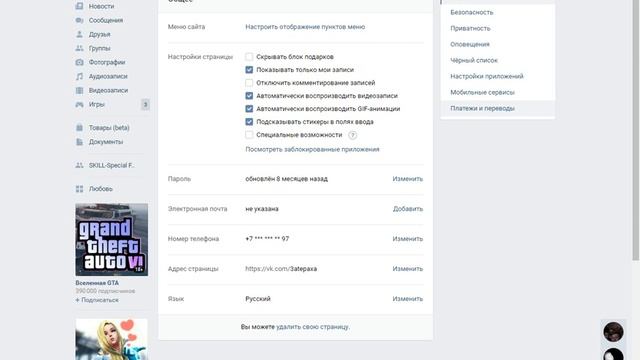Image resolution: width=640 pixels, height=360 pixels.
Task: Click the Игры notification counter badge
Action: point(145,104)
